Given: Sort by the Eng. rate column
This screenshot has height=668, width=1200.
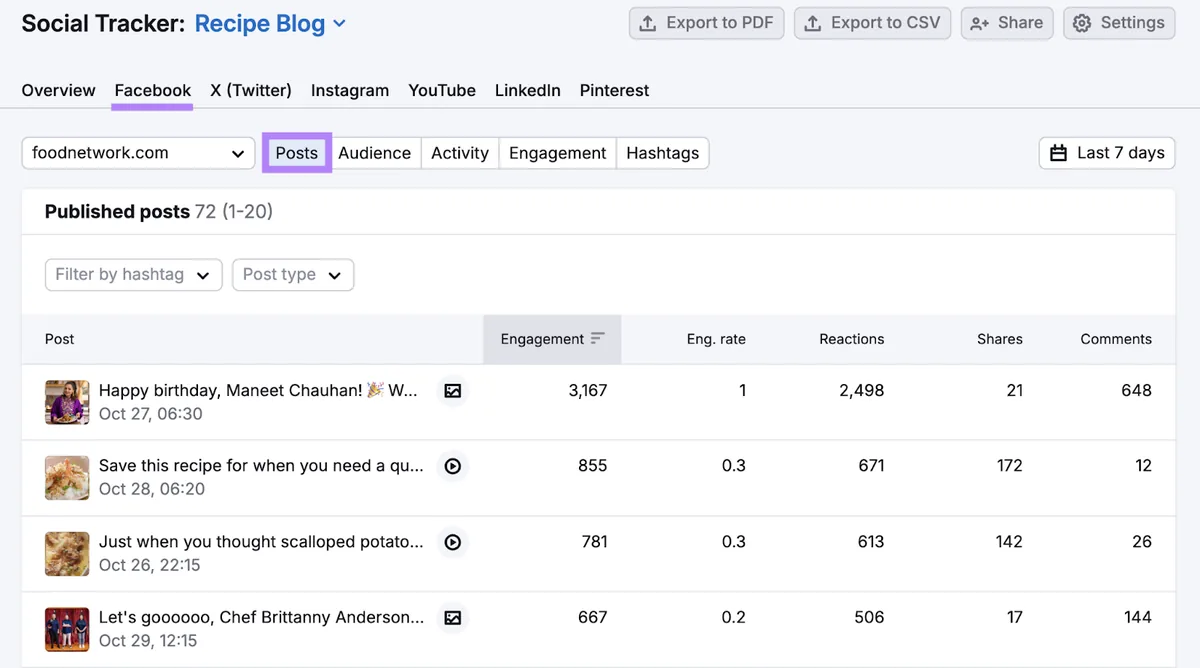Looking at the screenshot, I should (x=716, y=339).
